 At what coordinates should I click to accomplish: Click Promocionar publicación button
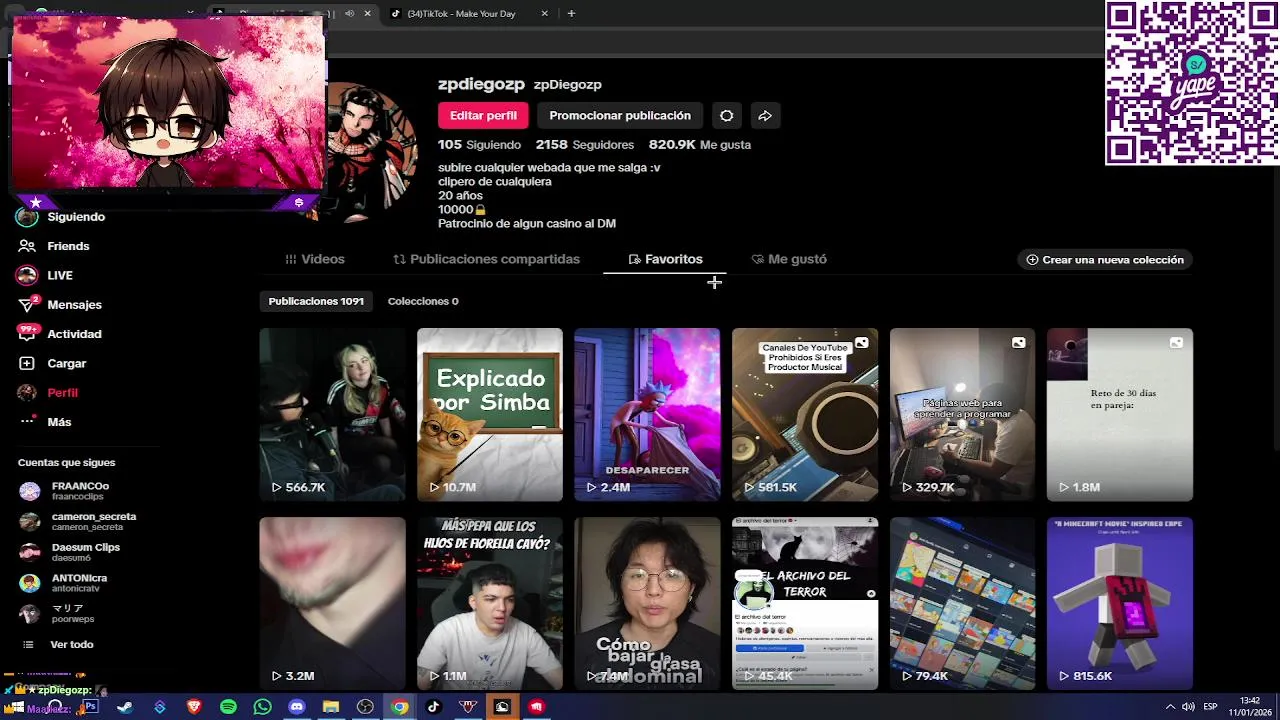pyautogui.click(x=620, y=116)
